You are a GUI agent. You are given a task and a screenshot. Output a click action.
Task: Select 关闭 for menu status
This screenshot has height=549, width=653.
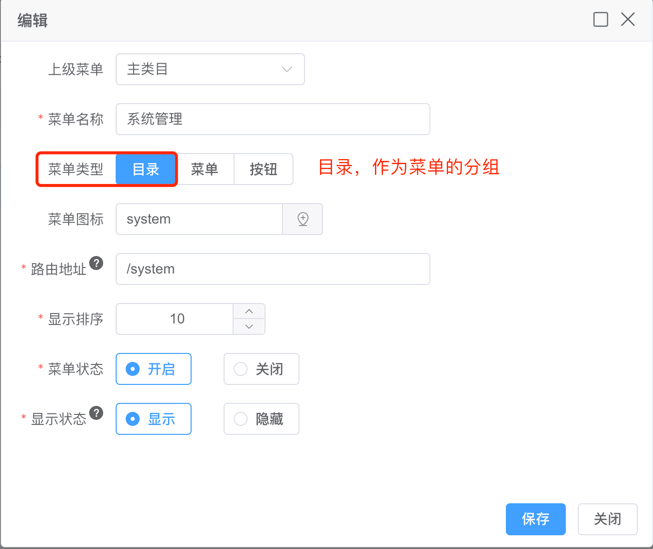tap(261, 369)
